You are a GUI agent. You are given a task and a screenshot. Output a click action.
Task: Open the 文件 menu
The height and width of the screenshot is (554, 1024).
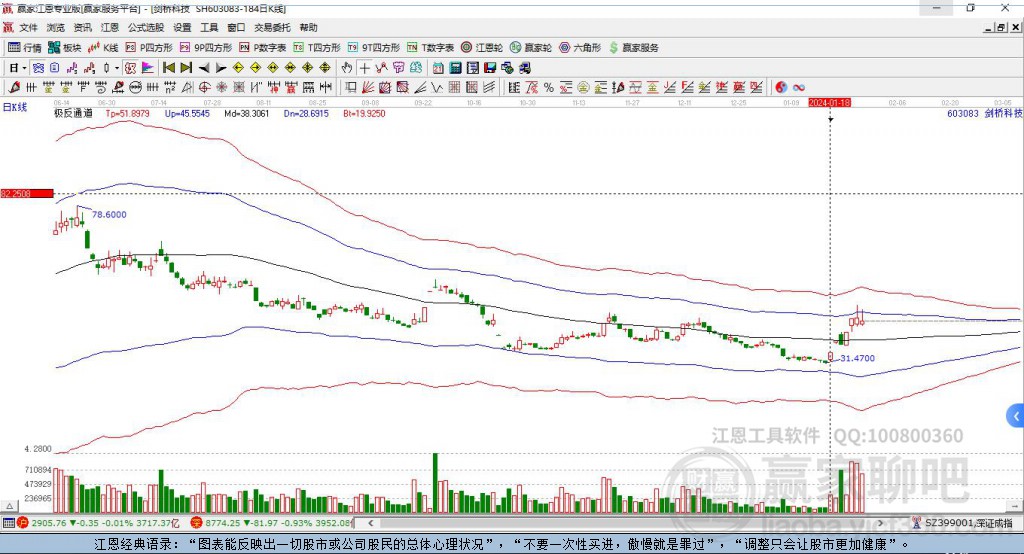point(29,27)
